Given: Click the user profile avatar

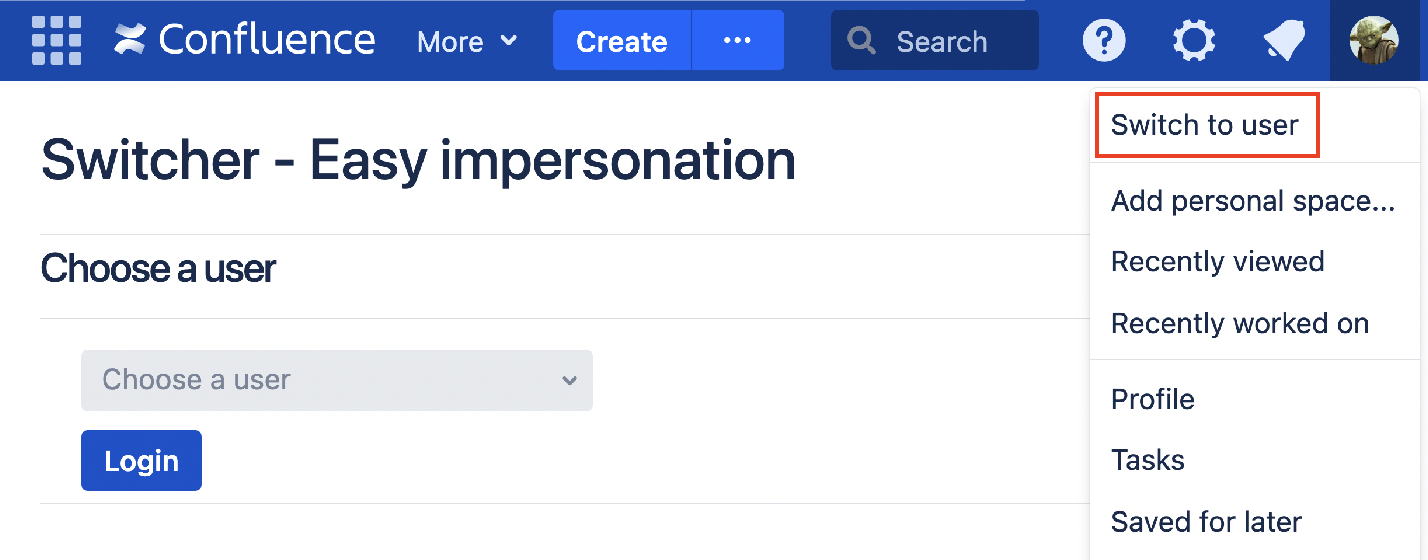Looking at the screenshot, I should 1373,41.
